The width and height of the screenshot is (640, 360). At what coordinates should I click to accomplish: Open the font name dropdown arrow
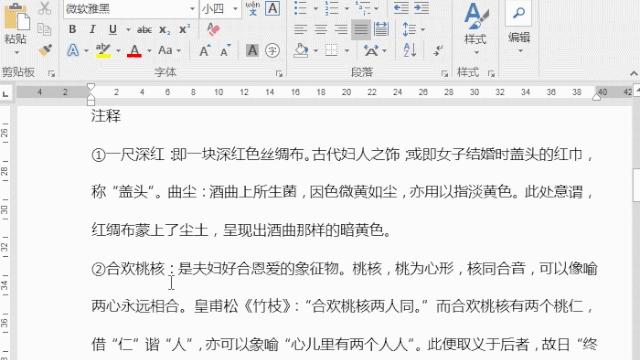coord(192,9)
